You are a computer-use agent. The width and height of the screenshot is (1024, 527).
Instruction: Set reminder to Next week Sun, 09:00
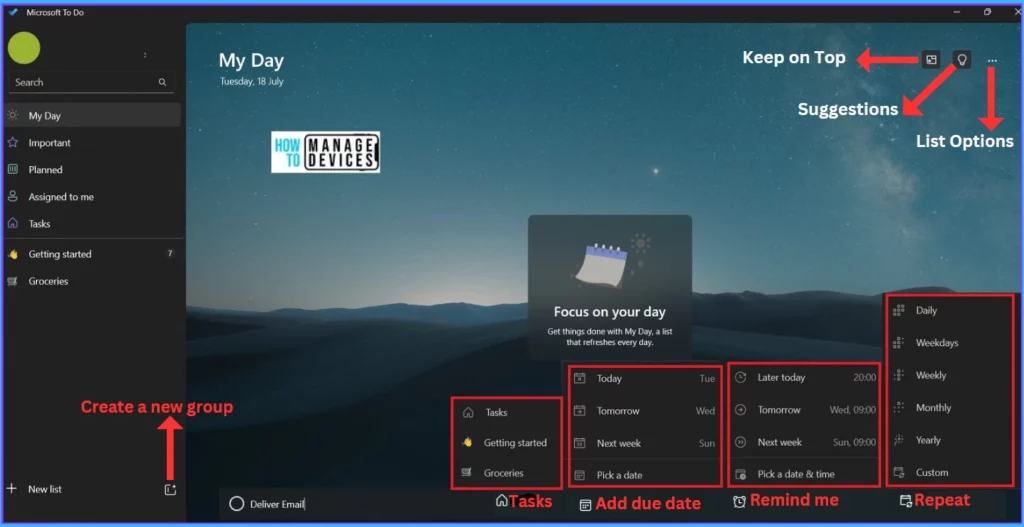click(x=805, y=442)
